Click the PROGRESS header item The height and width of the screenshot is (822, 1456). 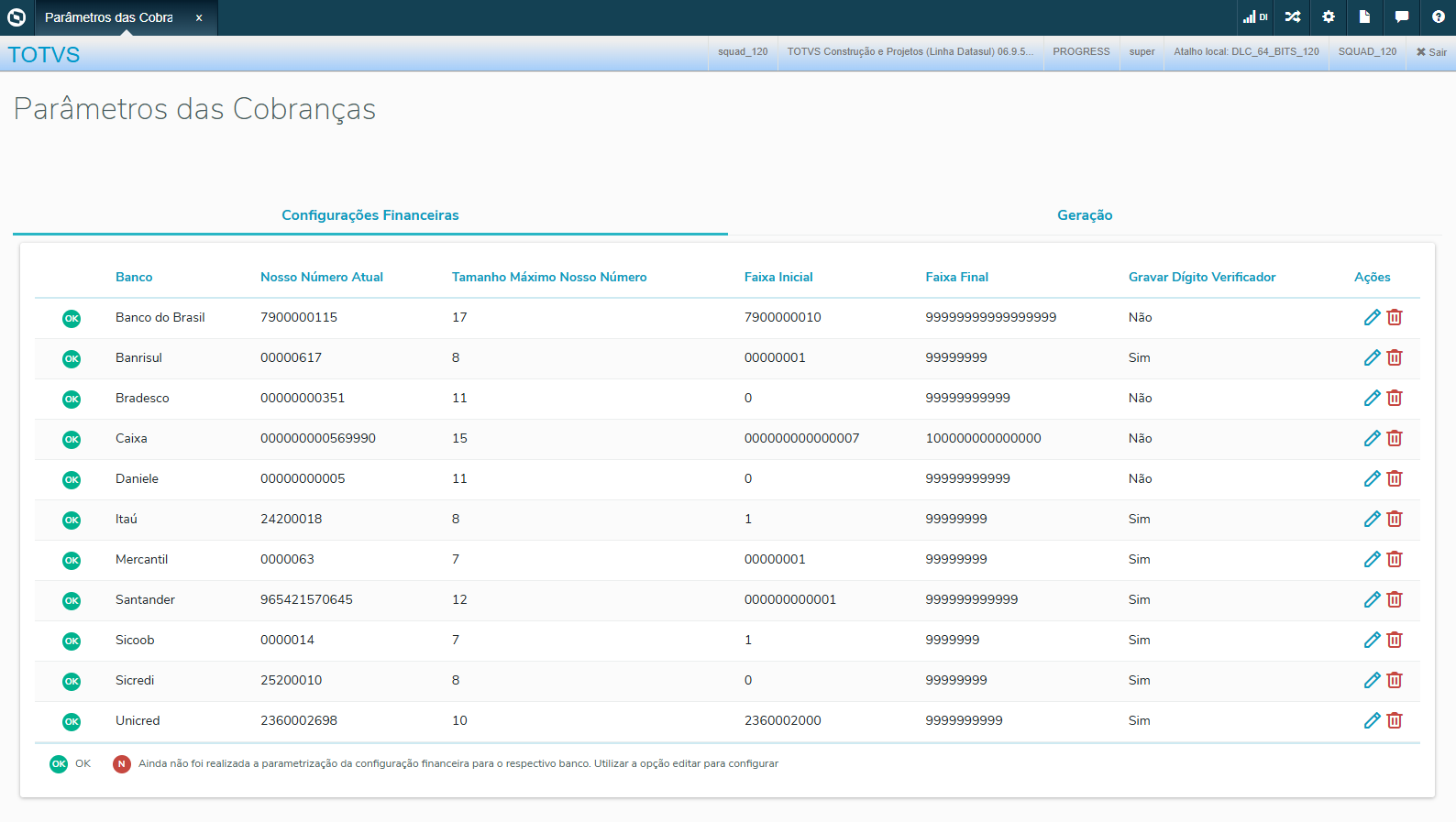click(x=1081, y=51)
